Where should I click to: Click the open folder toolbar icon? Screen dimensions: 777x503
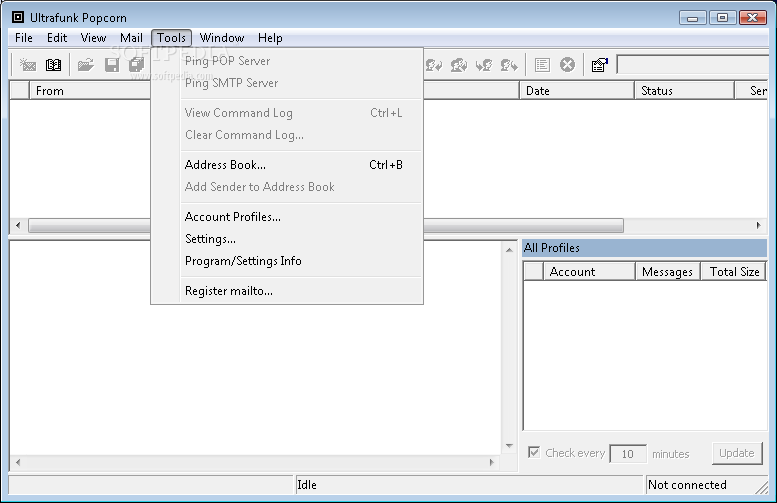tap(86, 65)
